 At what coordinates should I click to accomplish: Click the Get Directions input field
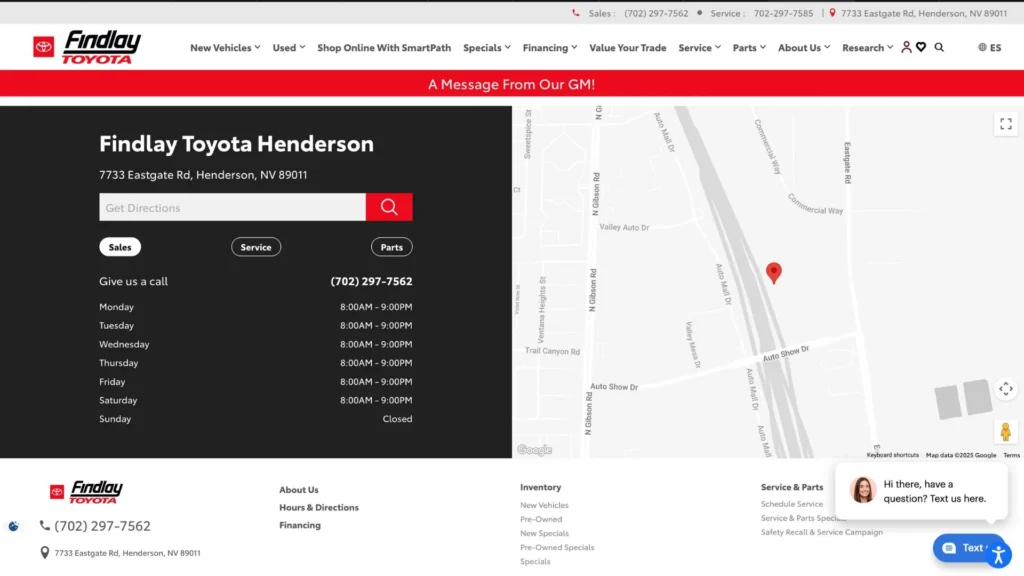232,207
